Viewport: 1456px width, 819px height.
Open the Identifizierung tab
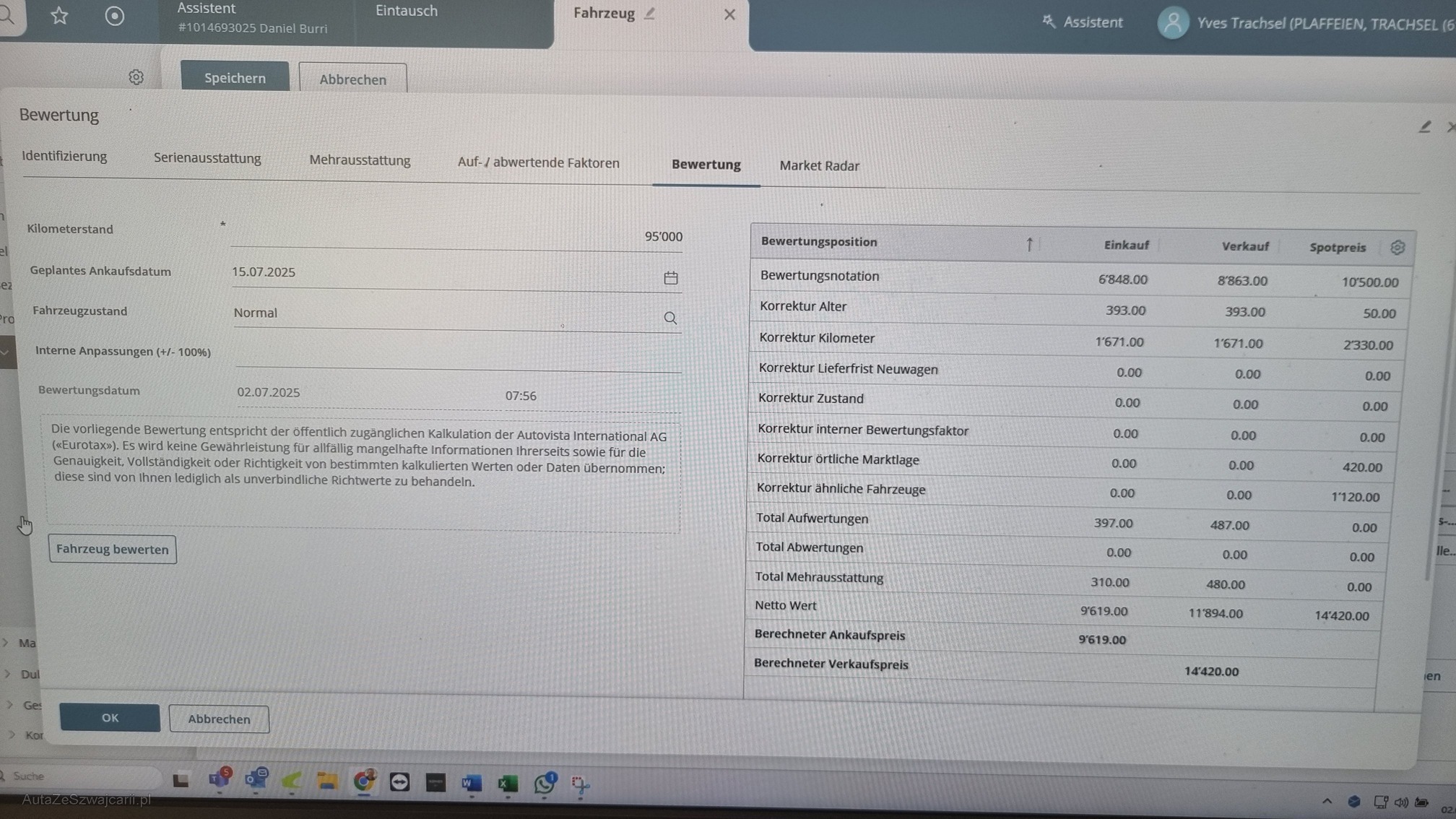[64, 156]
